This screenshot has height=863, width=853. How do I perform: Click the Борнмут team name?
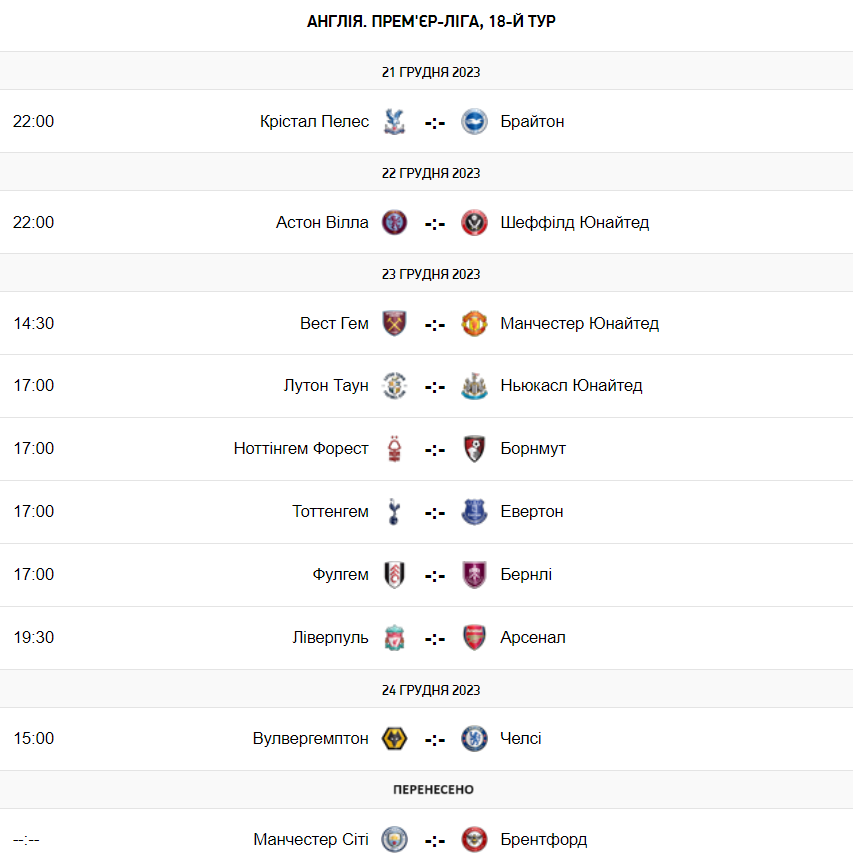click(533, 449)
